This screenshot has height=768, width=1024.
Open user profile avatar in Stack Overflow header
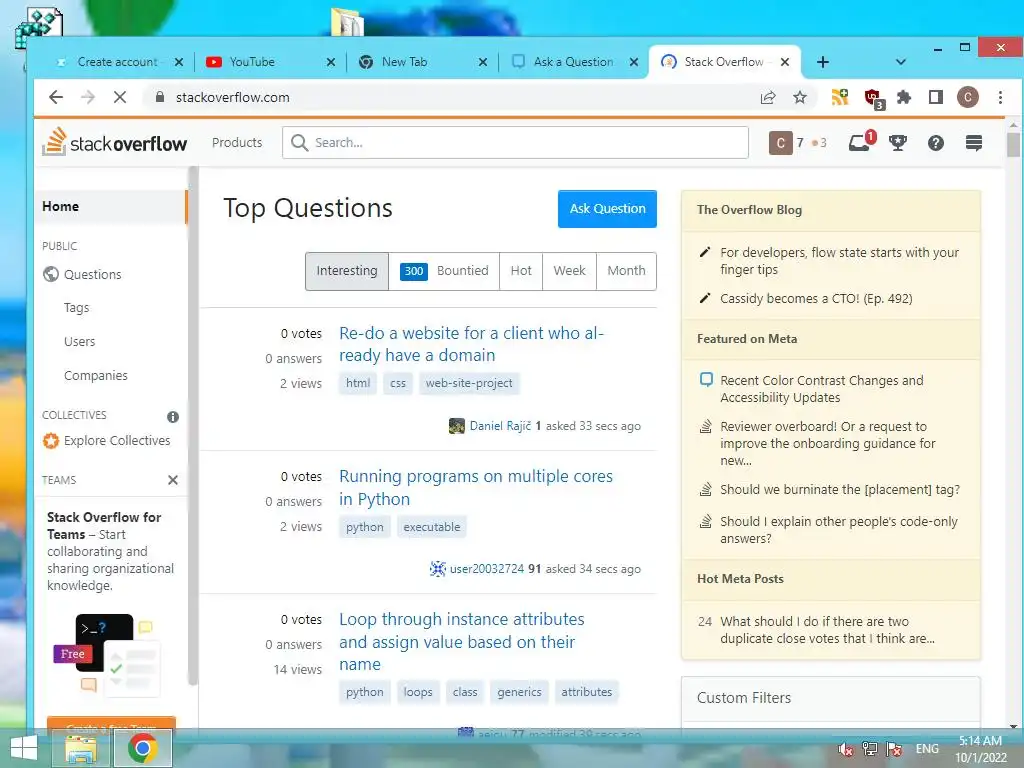780,142
